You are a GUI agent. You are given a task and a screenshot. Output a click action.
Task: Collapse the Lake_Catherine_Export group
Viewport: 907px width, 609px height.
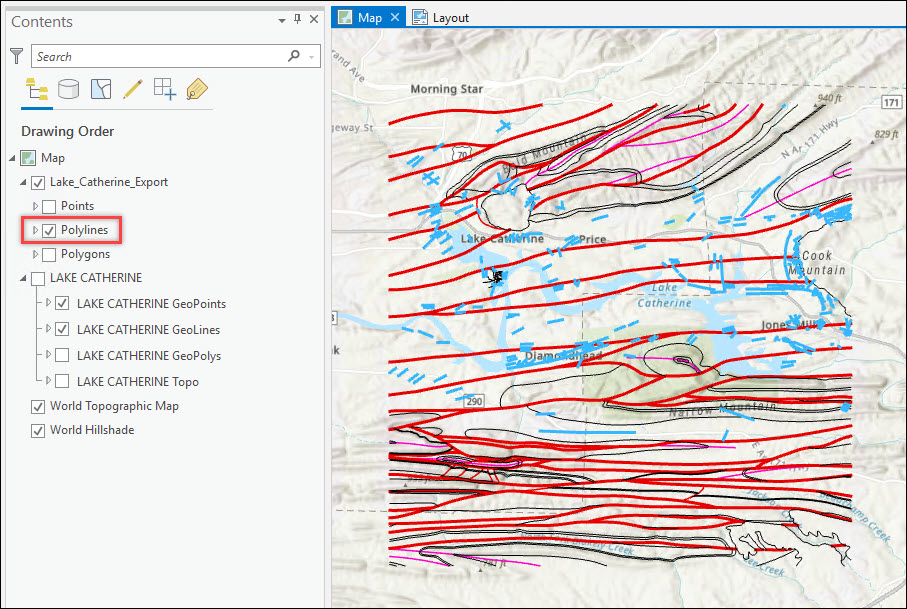click(25, 182)
